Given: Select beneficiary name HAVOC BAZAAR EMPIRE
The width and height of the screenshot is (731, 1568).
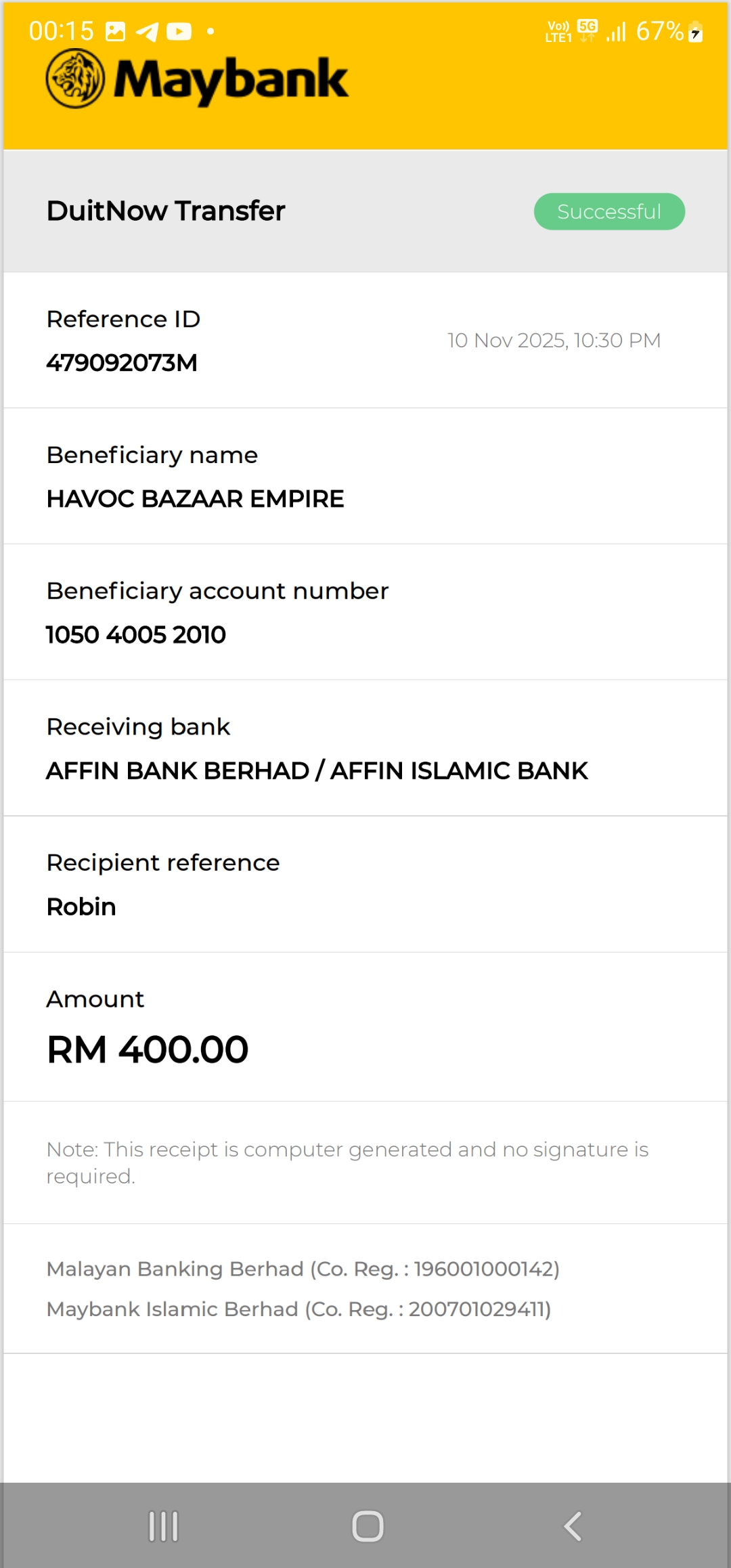Looking at the screenshot, I should click(x=195, y=499).
